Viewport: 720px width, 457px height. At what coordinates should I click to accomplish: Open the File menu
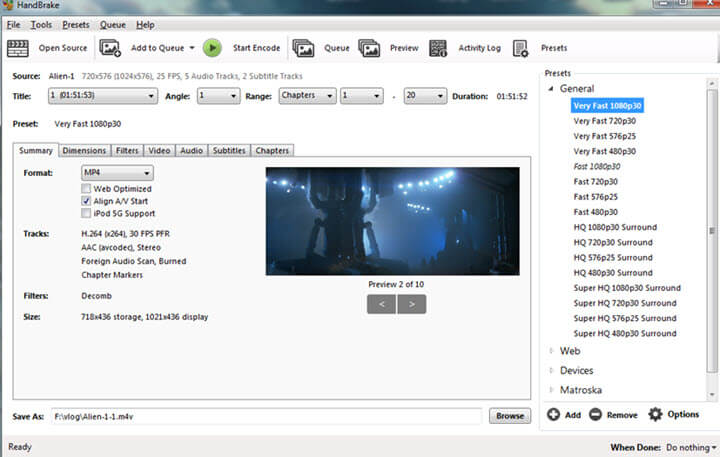(13, 25)
